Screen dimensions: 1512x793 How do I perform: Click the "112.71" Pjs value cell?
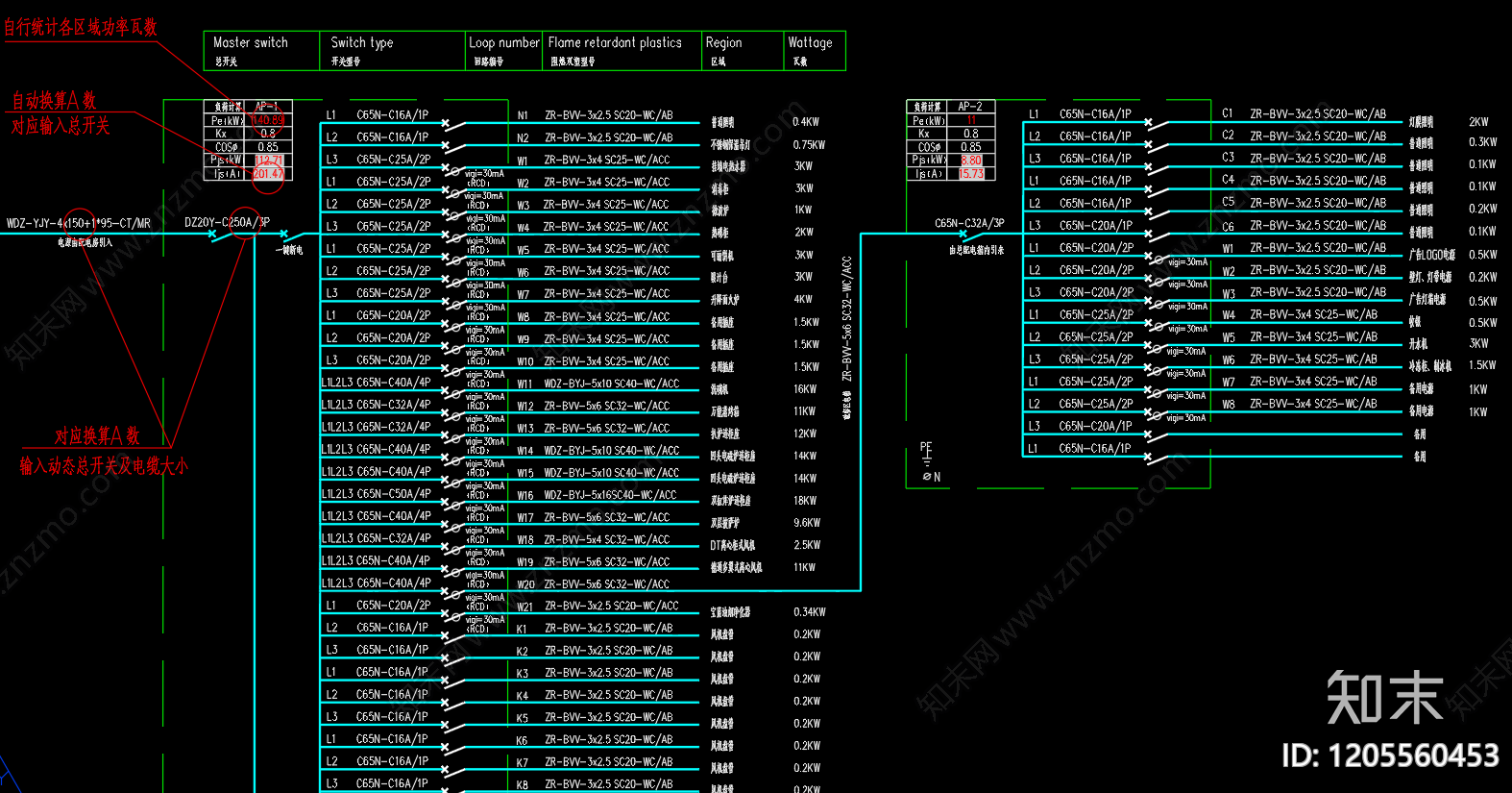click(x=268, y=160)
